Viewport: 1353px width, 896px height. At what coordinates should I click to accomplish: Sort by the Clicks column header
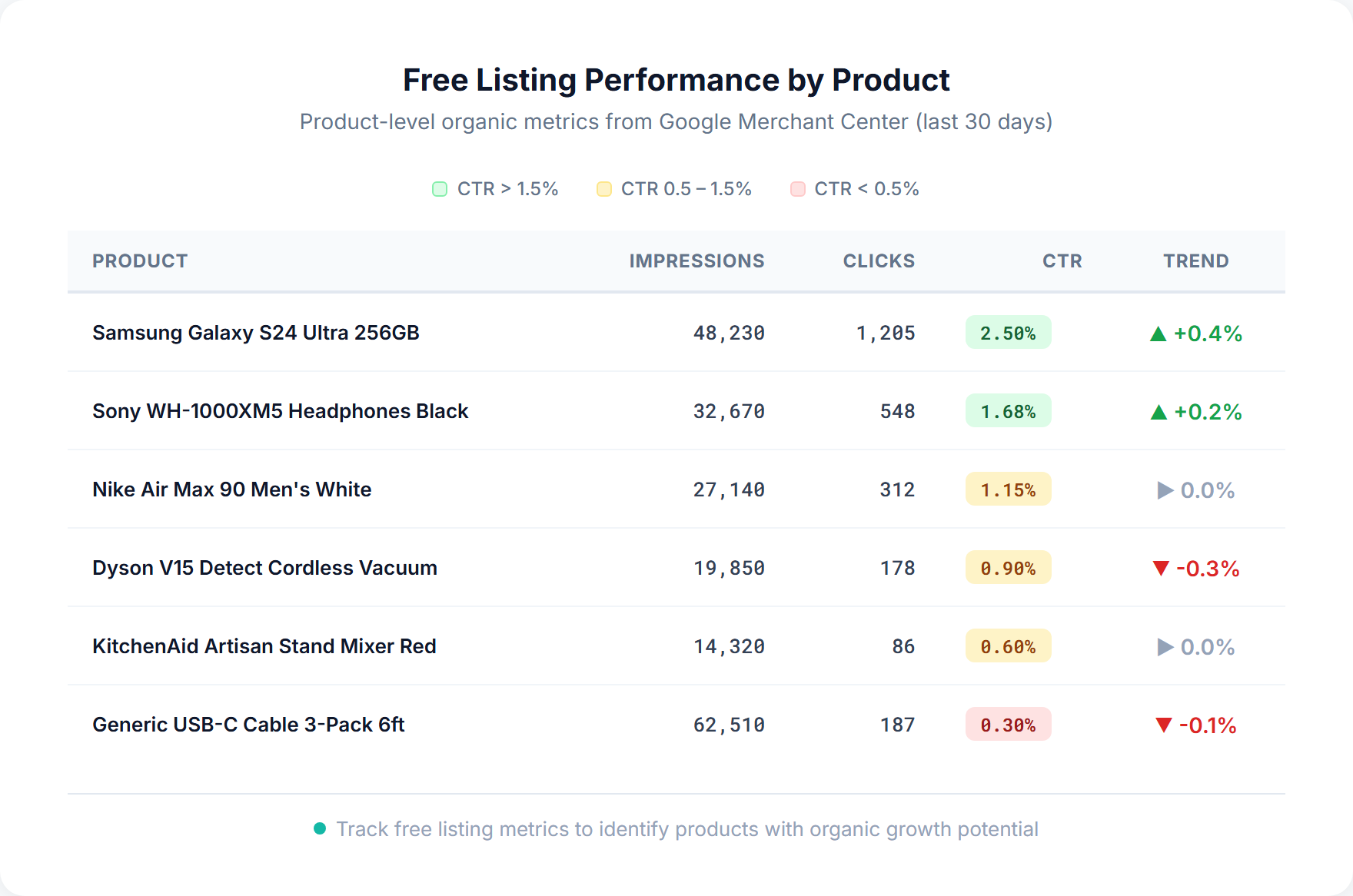[879, 261]
